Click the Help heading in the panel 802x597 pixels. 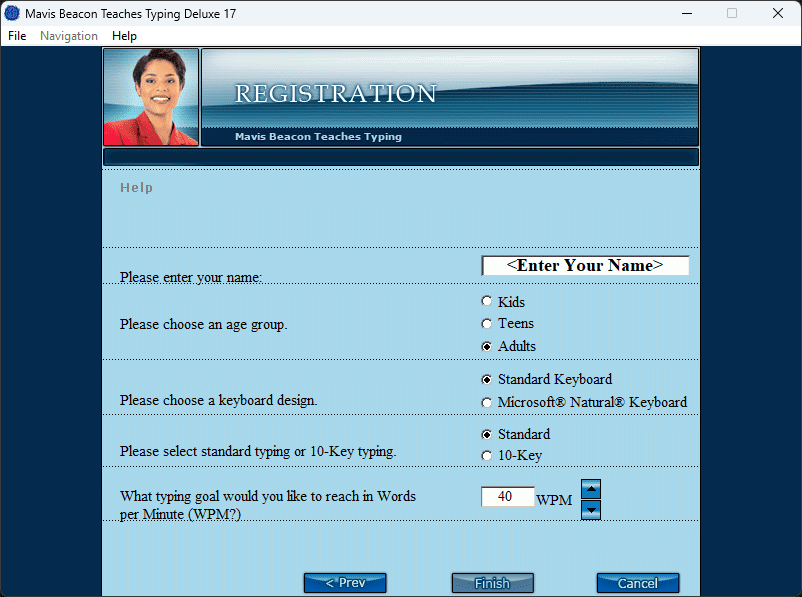click(x=136, y=187)
